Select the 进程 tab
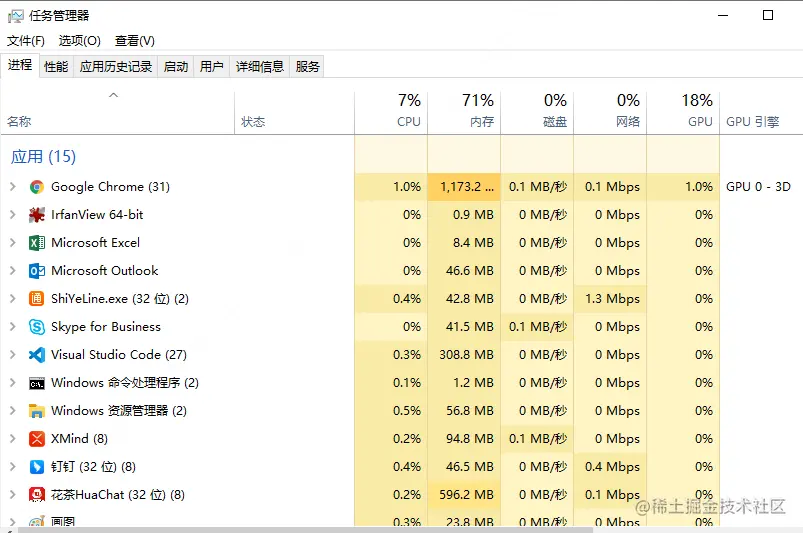803x533 pixels. coord(20,65)
